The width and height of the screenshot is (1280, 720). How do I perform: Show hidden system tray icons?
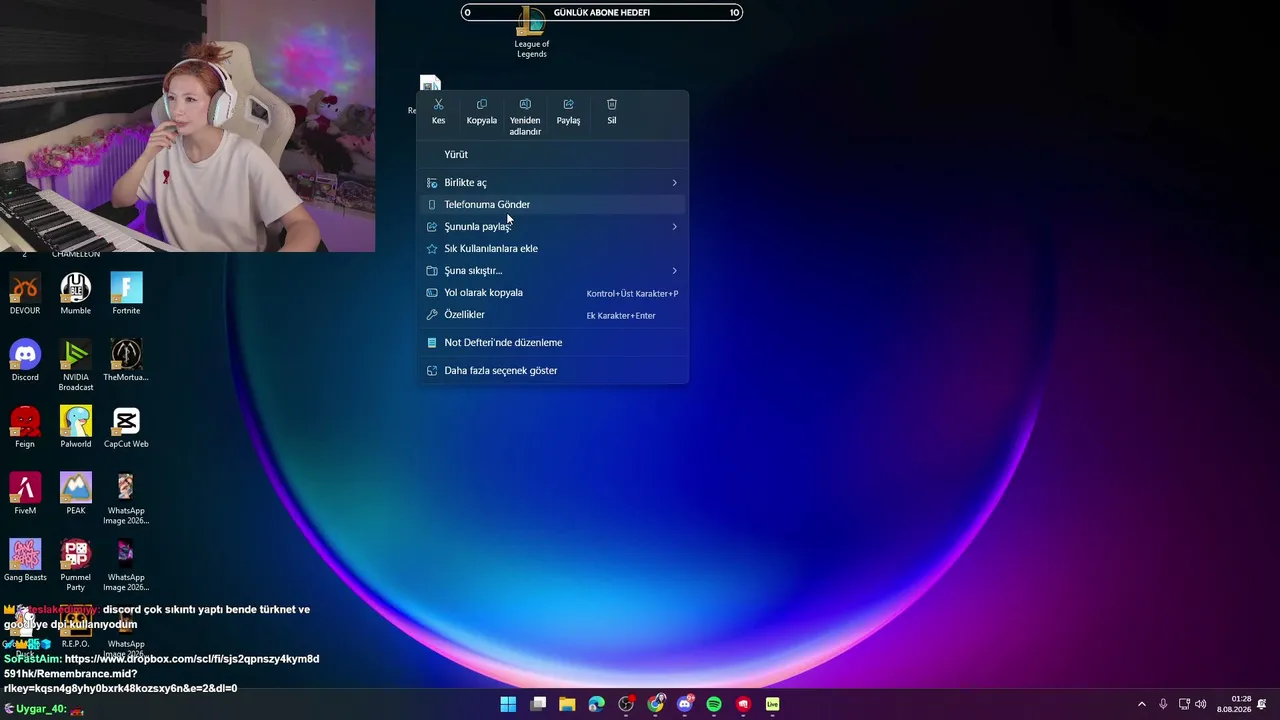pos(1141,704)
